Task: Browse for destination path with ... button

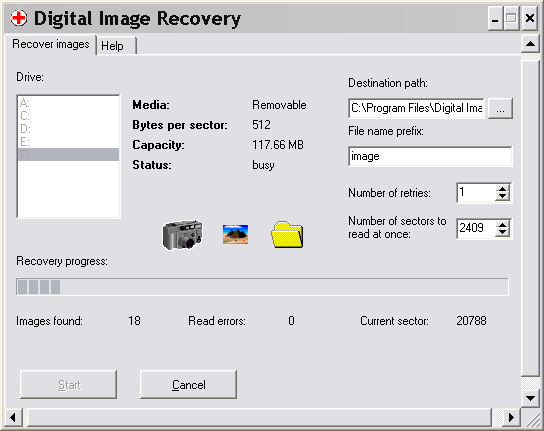Action: pos(500,109)
